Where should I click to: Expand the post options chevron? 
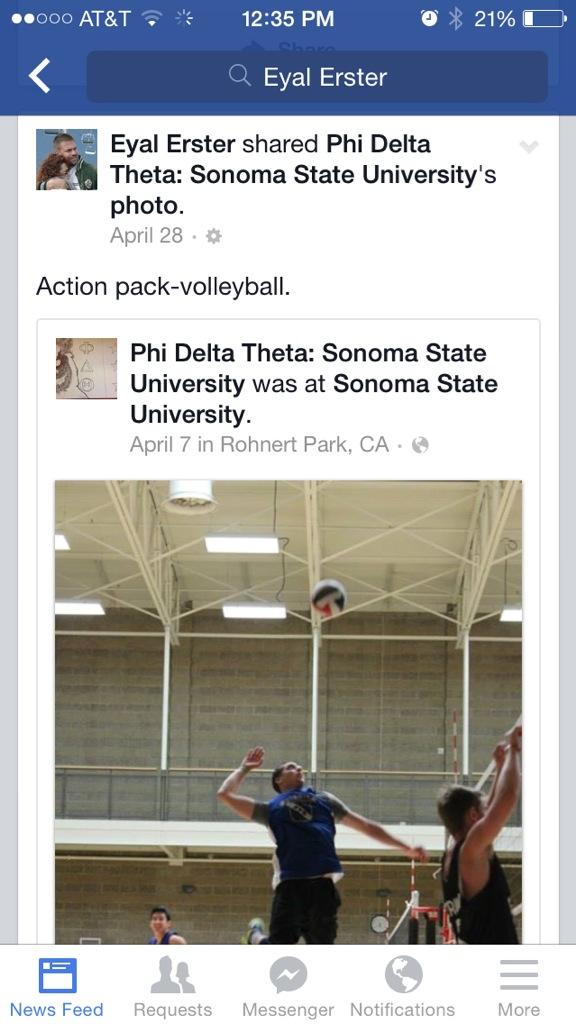(528, 147)
